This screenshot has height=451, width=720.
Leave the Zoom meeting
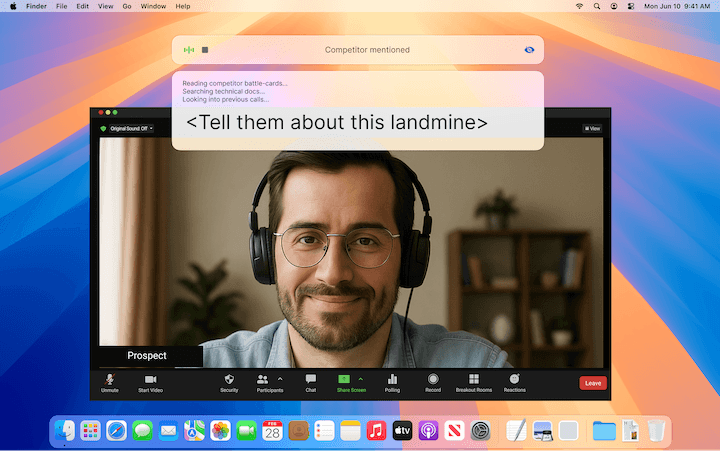(593, 383)
